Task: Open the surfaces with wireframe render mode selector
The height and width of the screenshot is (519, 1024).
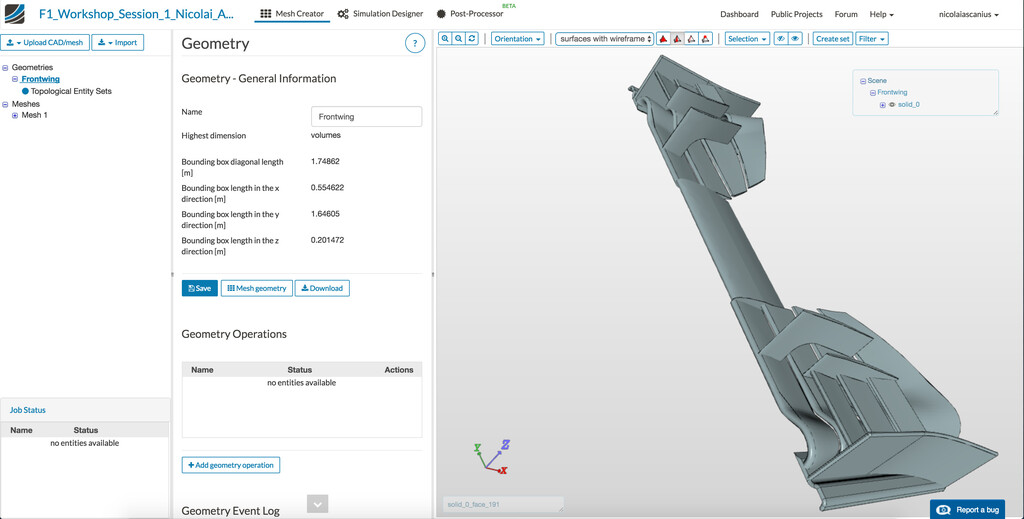Action: 604,39
